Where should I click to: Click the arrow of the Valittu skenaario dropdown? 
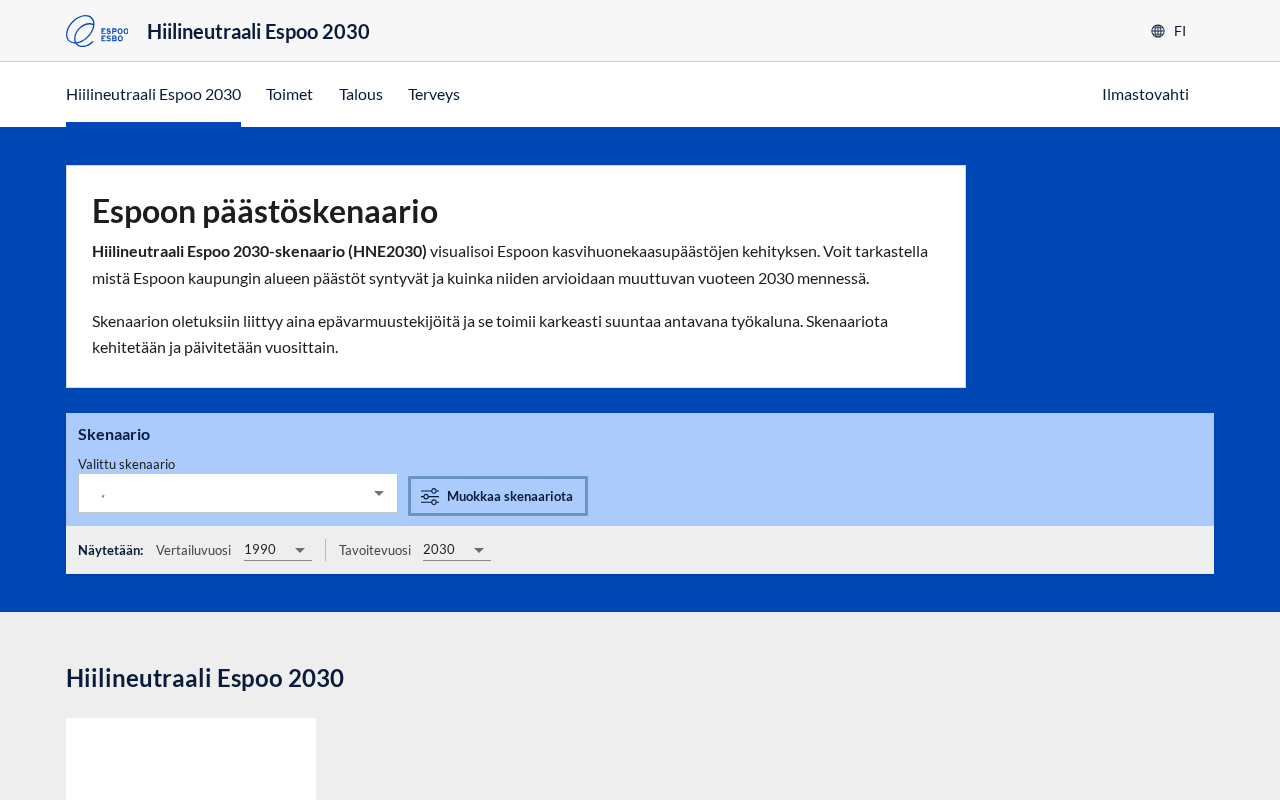point(379,493)
